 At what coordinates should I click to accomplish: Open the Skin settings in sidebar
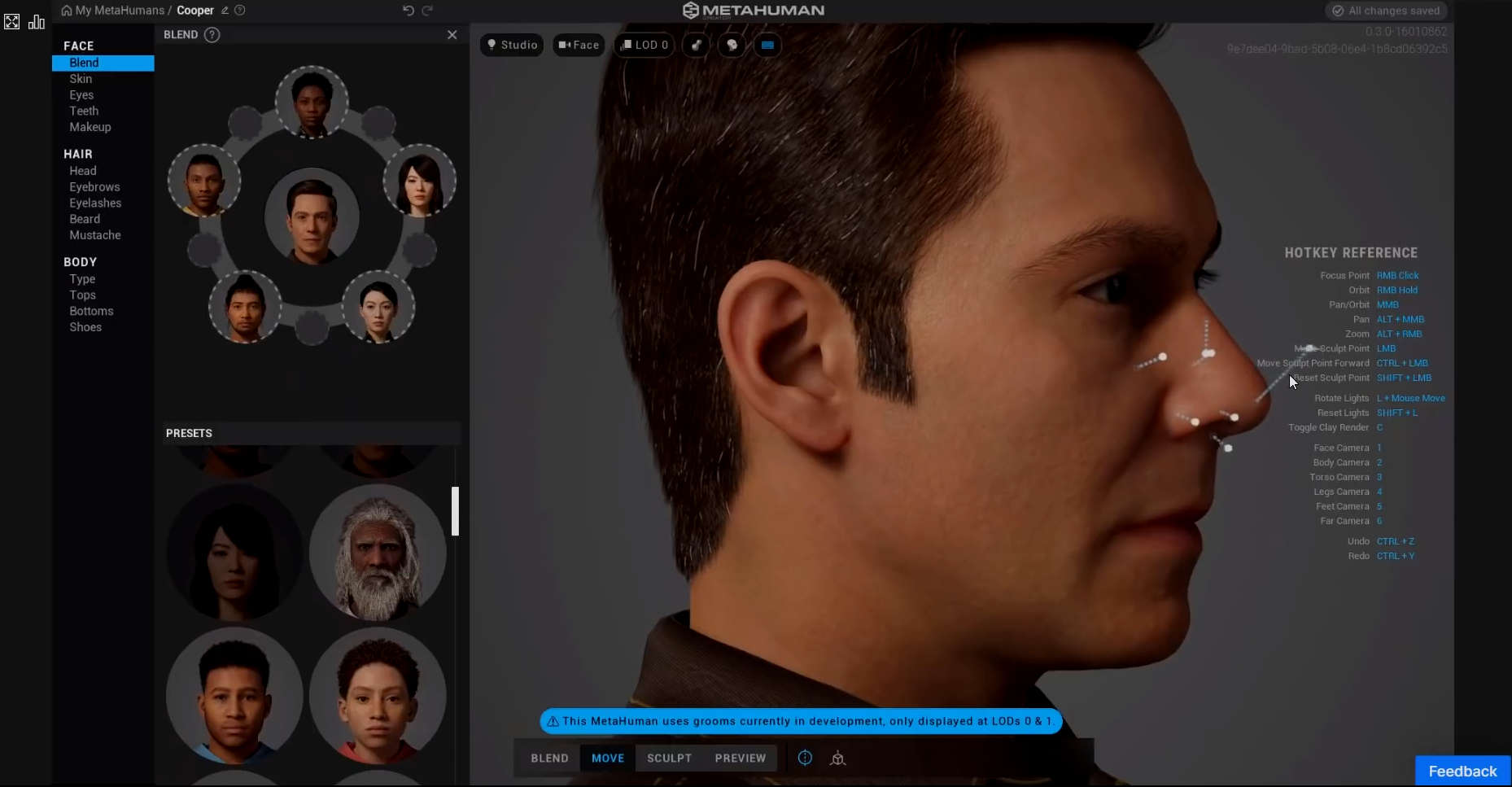pyautogui.click(x=81, y=79)
